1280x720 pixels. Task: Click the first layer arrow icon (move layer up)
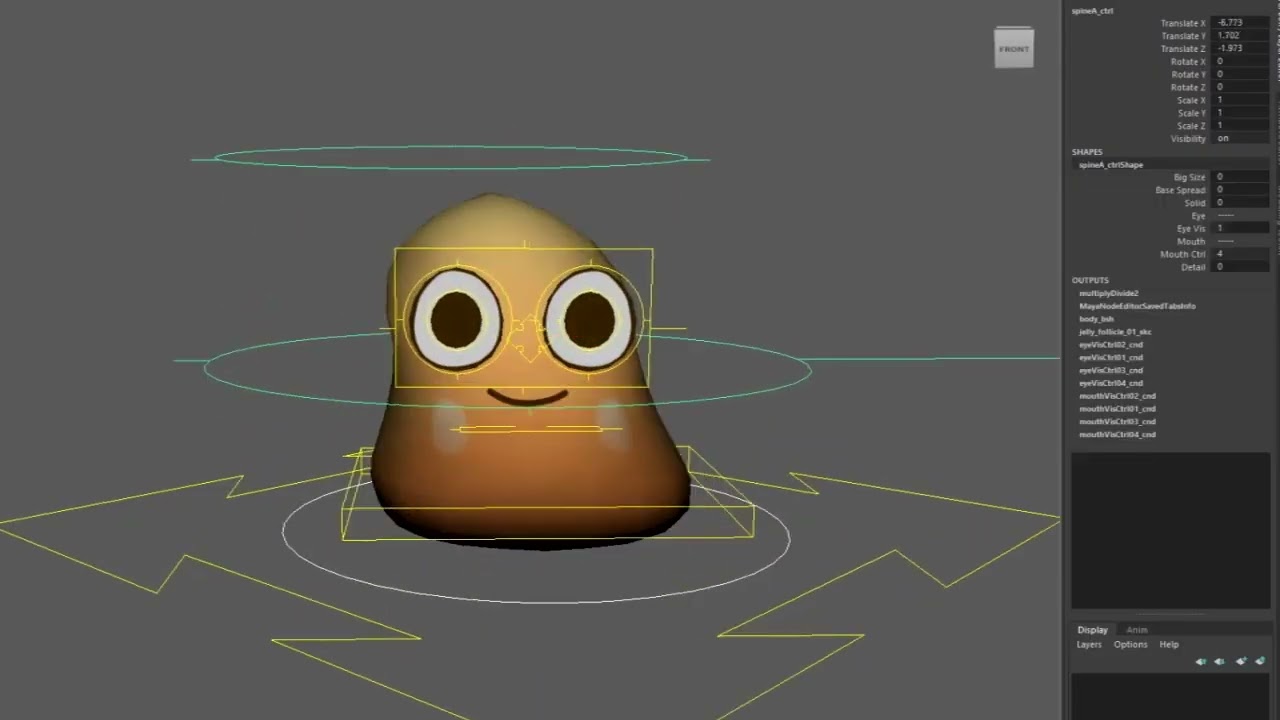[1201, 661]
